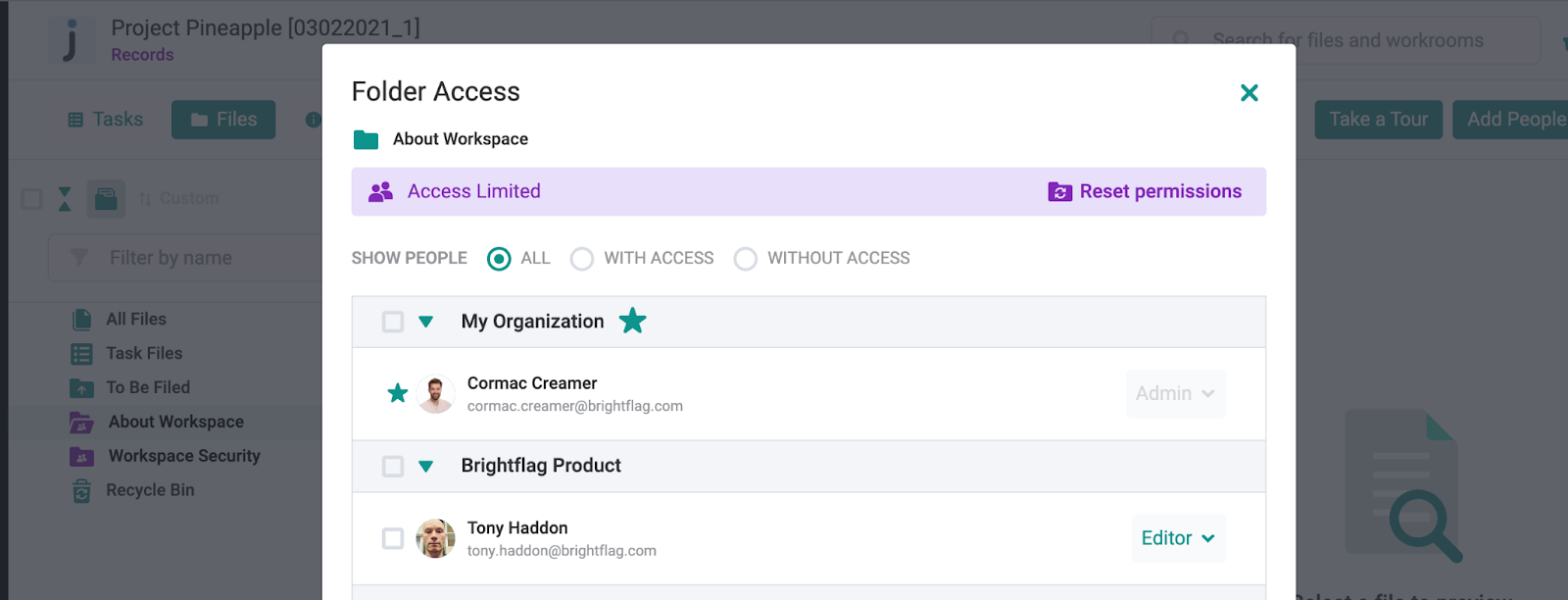Click the Take a Tour button
The height and width of the screenshot is (600, 1568).
pos(1378,120)
